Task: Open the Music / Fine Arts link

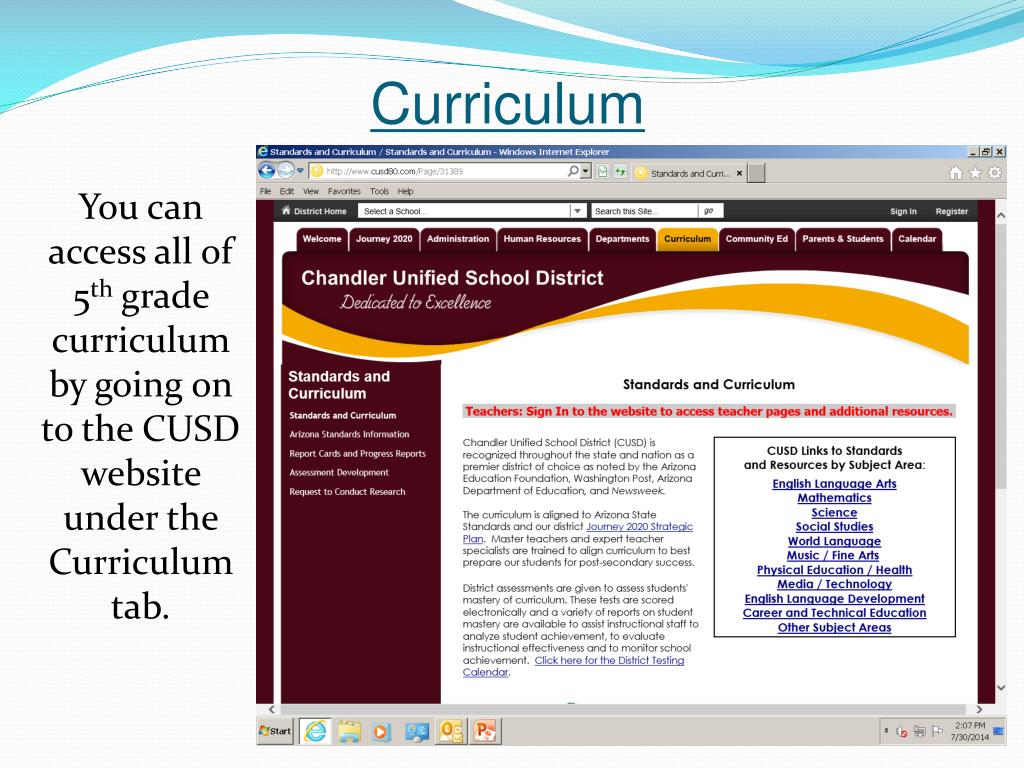Action: click(833, 556)
